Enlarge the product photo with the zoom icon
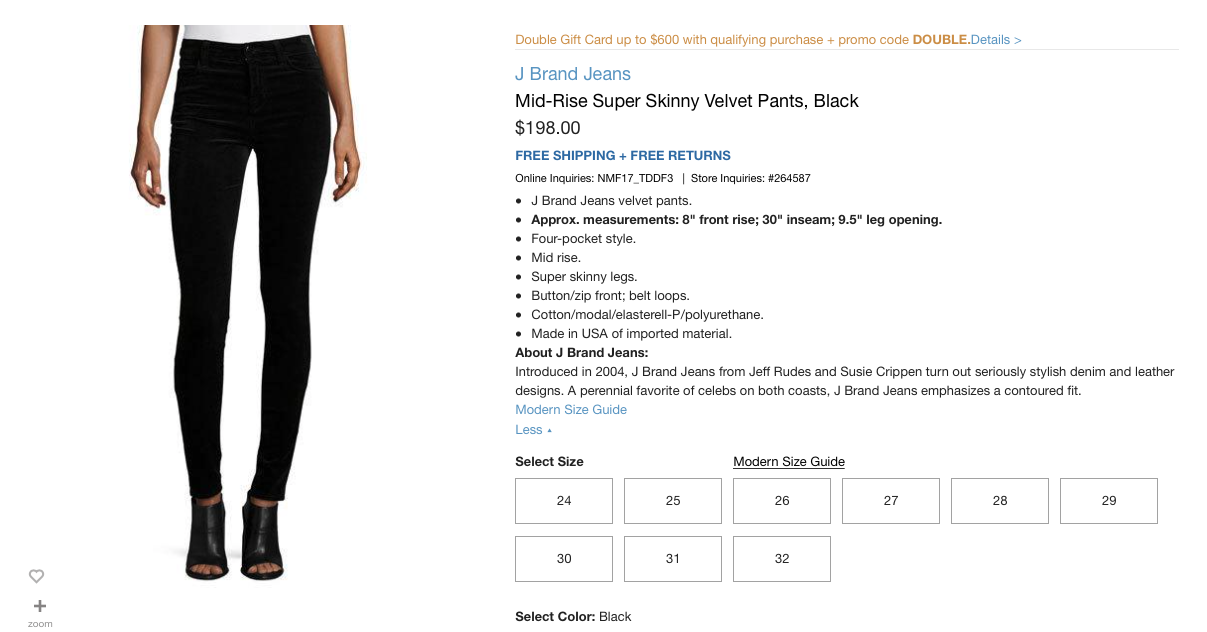The width and height of the screenshot is (1207, 632). point(39,606)
